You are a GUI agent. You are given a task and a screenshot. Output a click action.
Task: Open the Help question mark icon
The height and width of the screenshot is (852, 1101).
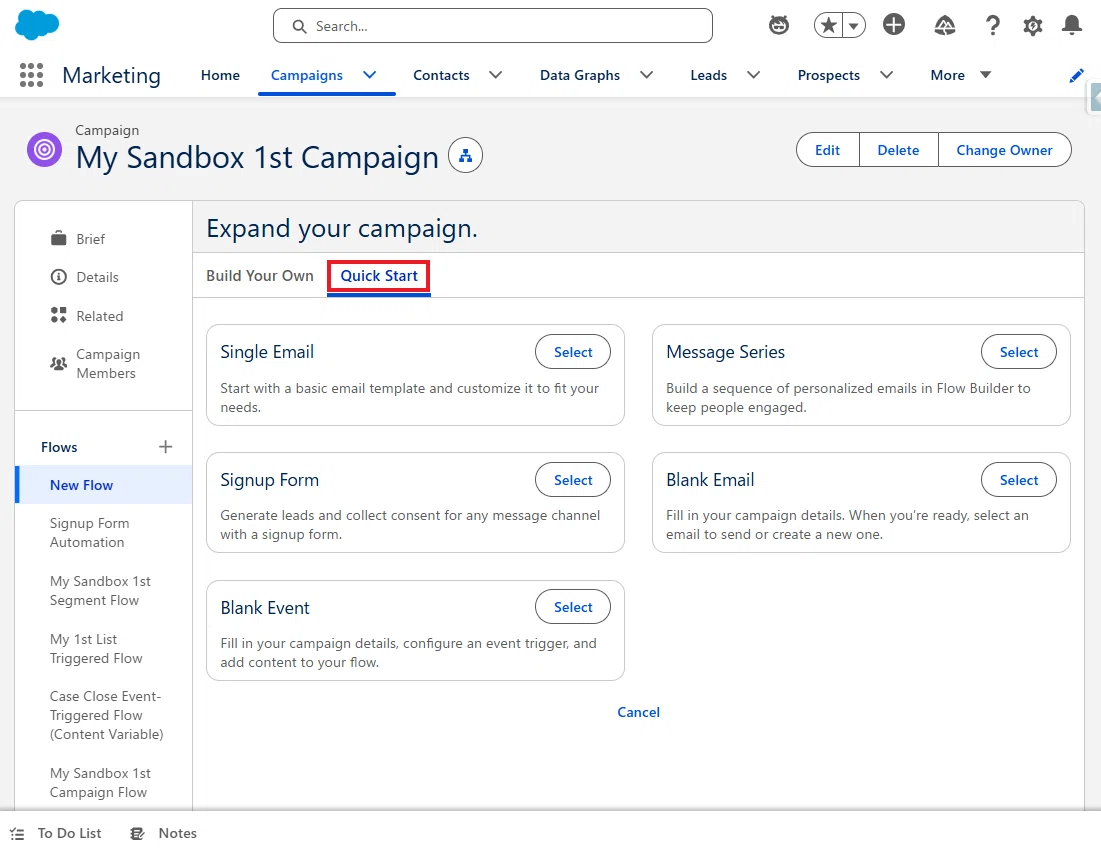pyautogui.click(x=992, y=26)
